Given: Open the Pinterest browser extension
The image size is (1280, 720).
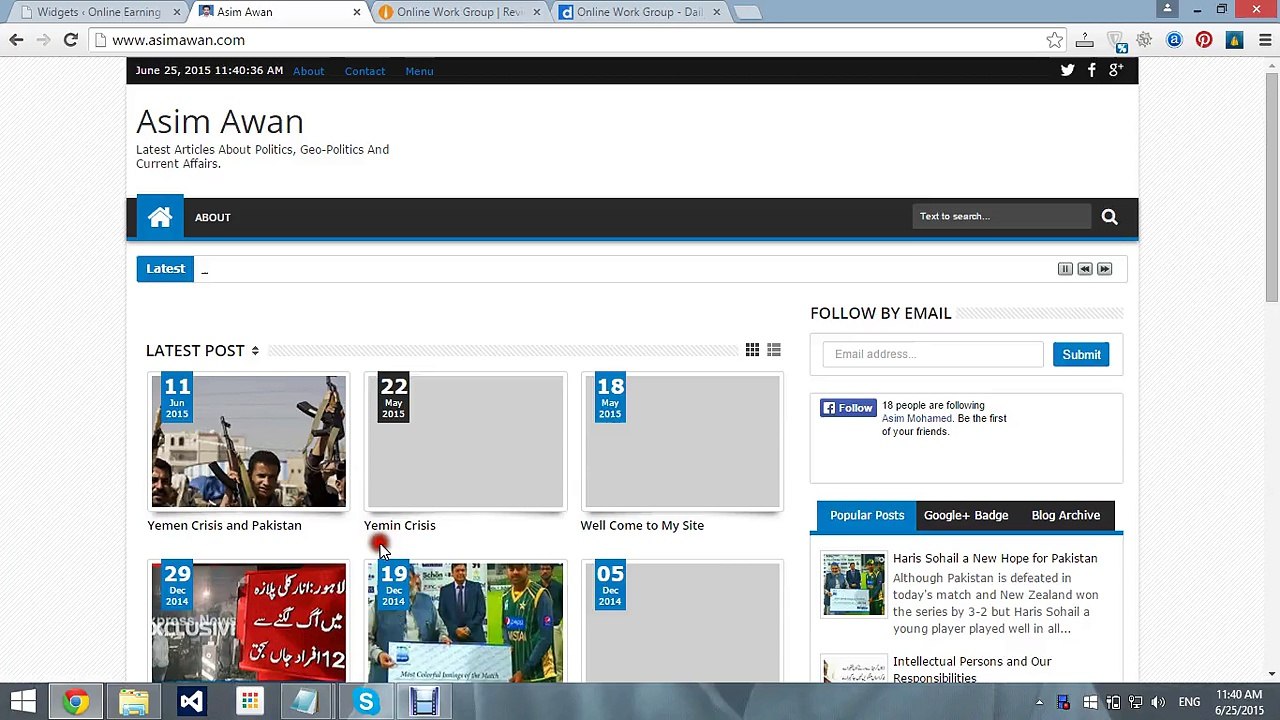Looking at the screenshot, I should pyautogui.click(x=1204, y=40).
